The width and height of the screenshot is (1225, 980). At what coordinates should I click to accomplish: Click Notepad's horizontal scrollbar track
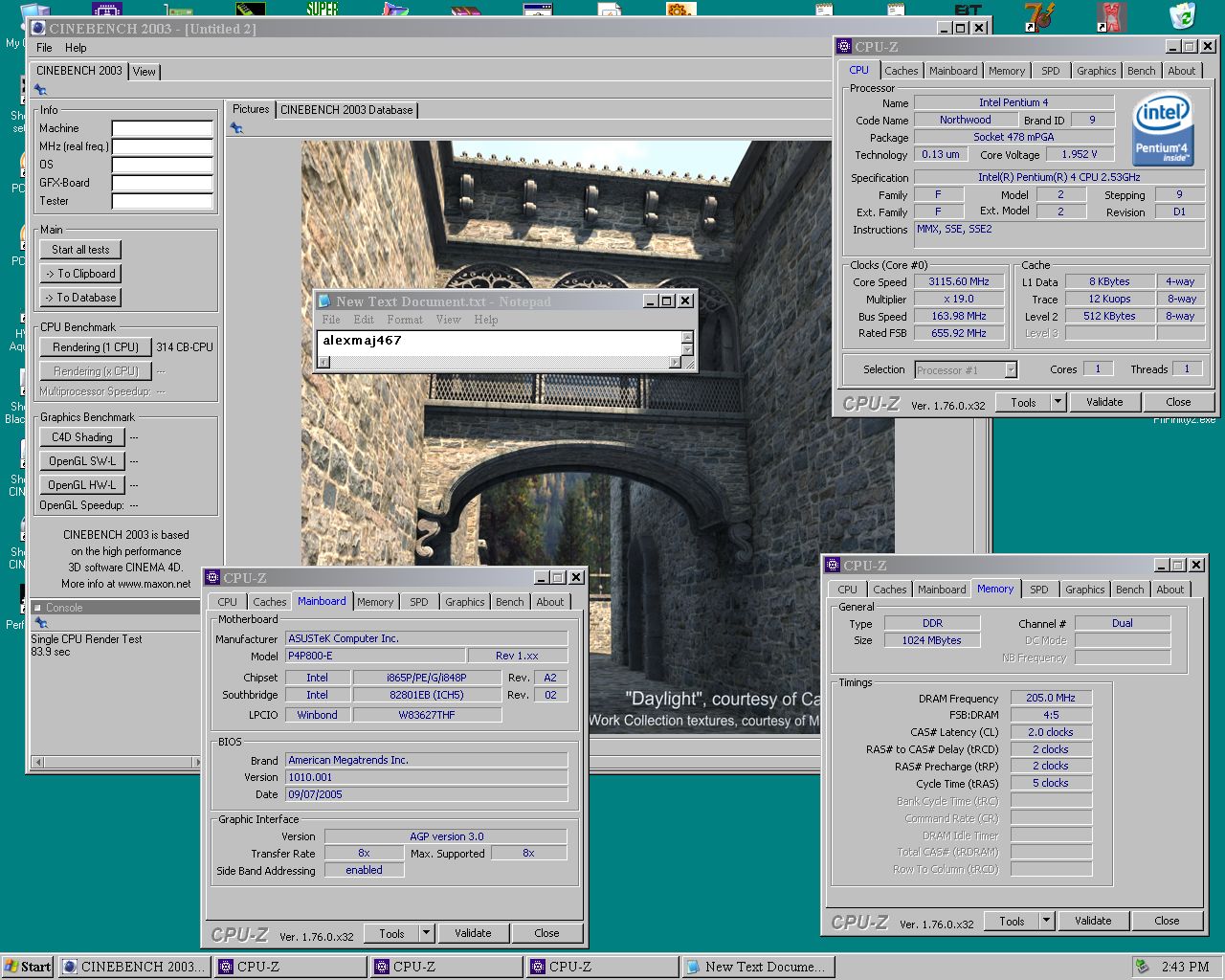tap(499, 363)
